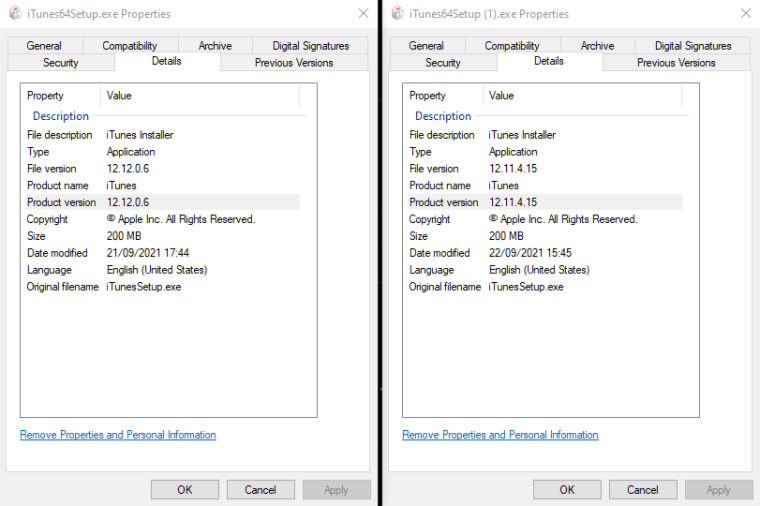Click Value column header in iTunes64Setup.exe window
This screenshot has height=506, width=760.
[200, 95]
